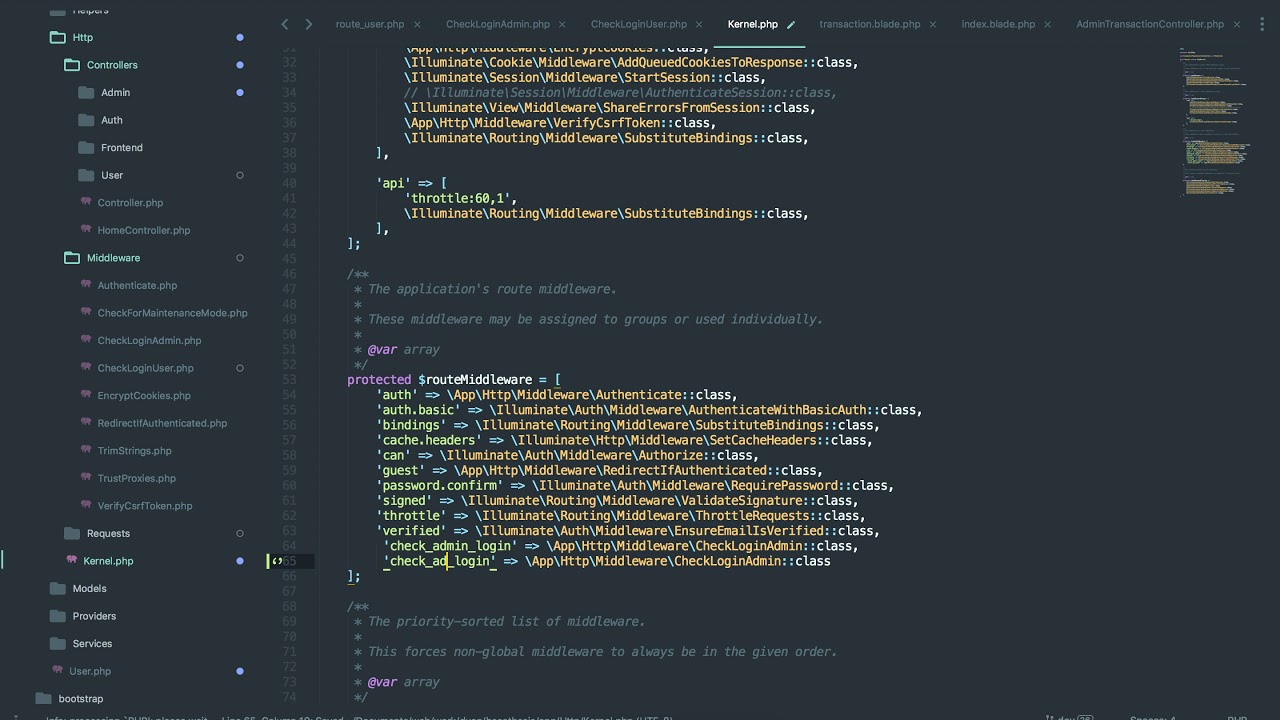Click the unsaved pencil icon on Kernel.php tab

791,24
